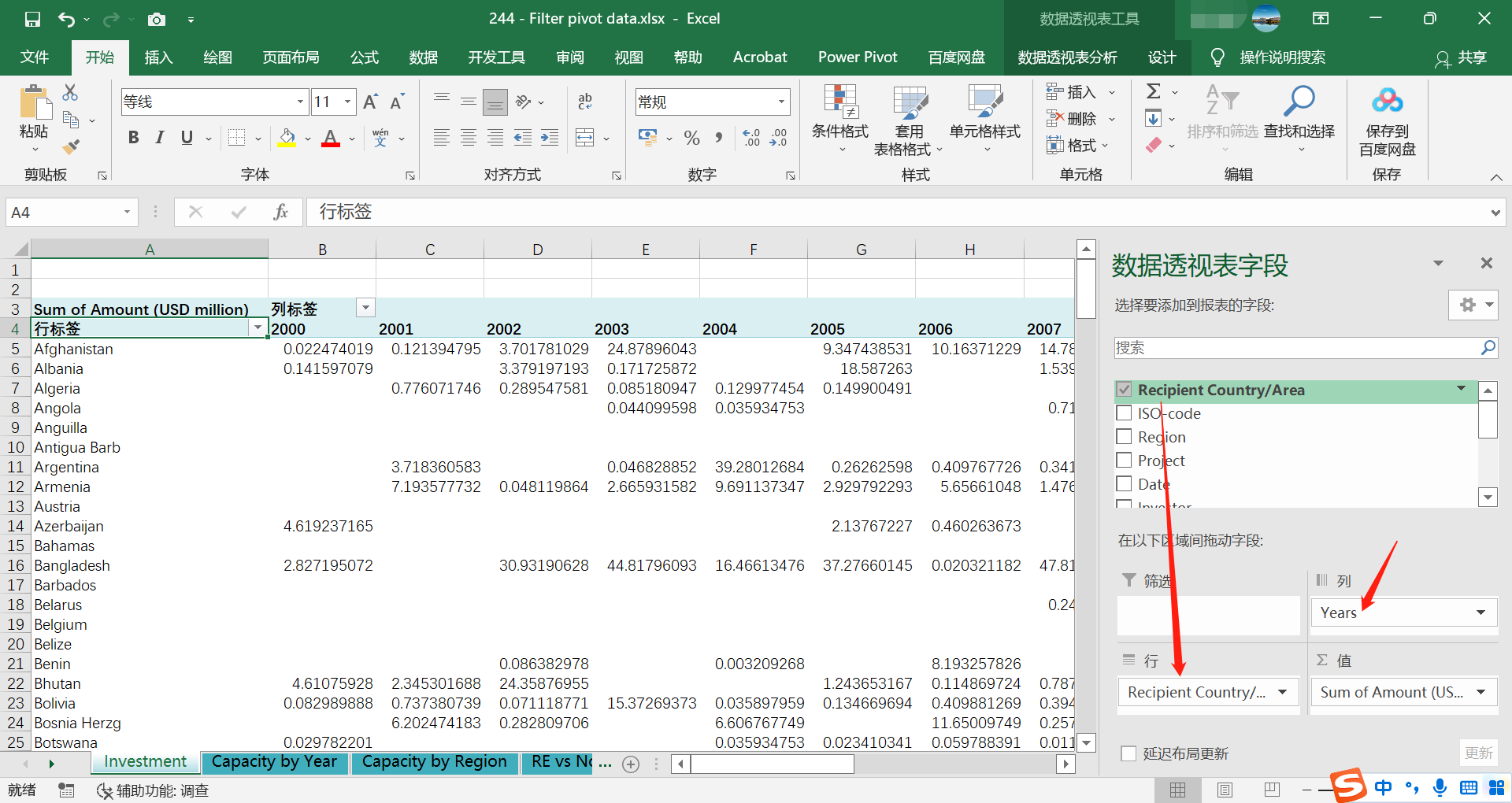
Task: Click the Format Painter brush icon
Action: (x=71, y=146)
